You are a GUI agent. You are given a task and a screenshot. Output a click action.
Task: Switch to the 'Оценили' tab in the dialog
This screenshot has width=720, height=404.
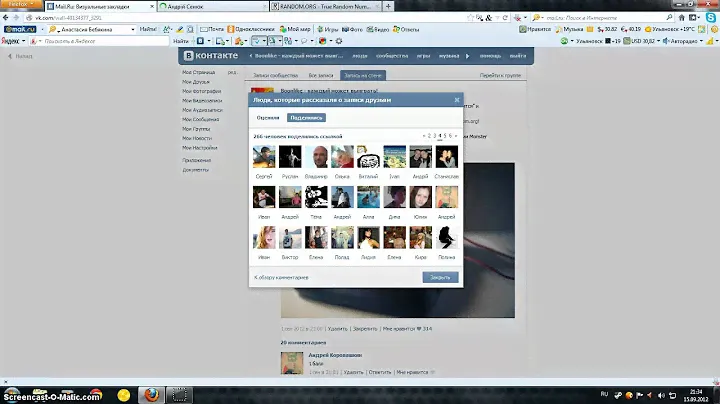pyautogui.click(x=267, y=117)
